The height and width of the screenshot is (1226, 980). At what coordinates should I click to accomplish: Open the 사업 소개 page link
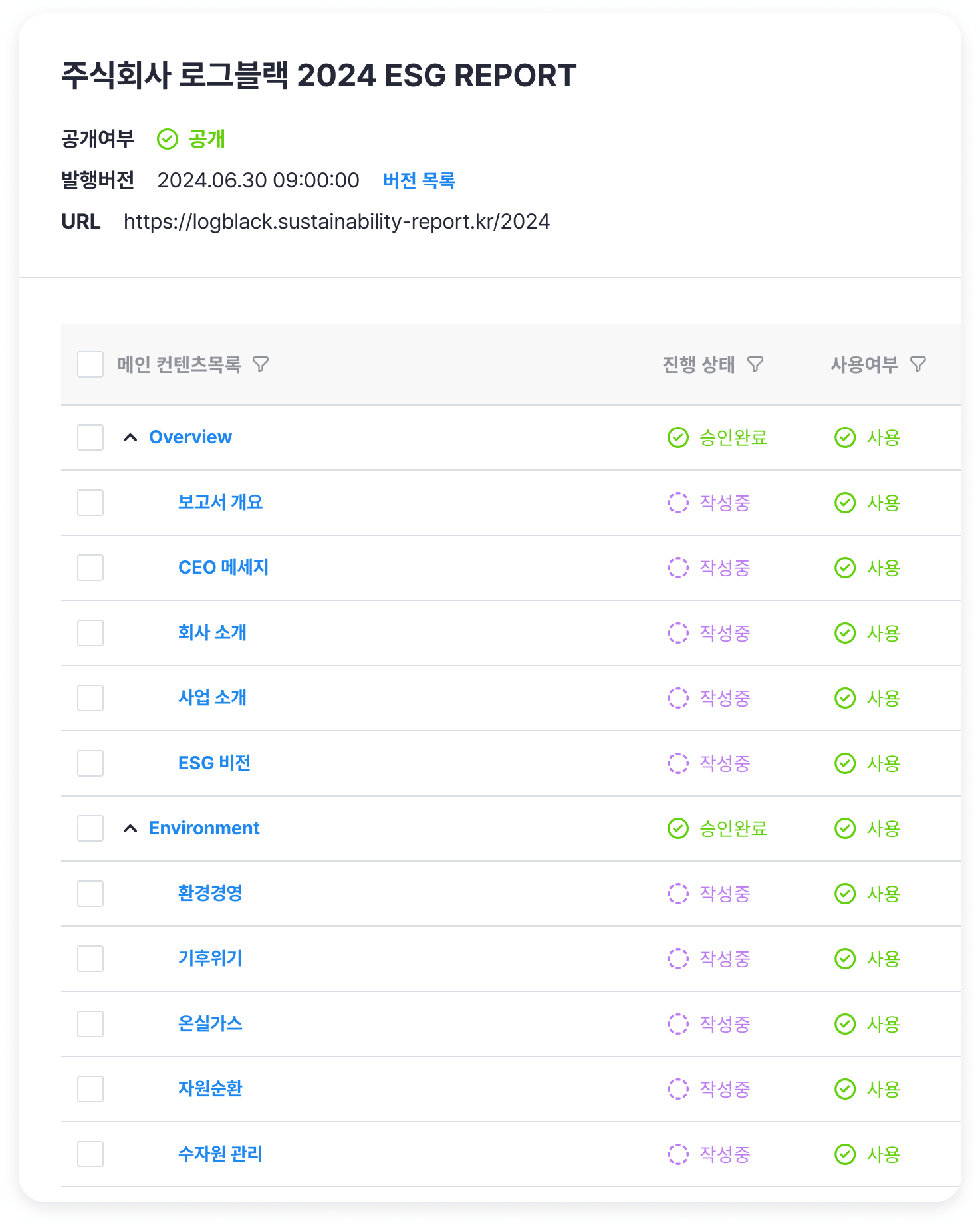pos(212,697)
